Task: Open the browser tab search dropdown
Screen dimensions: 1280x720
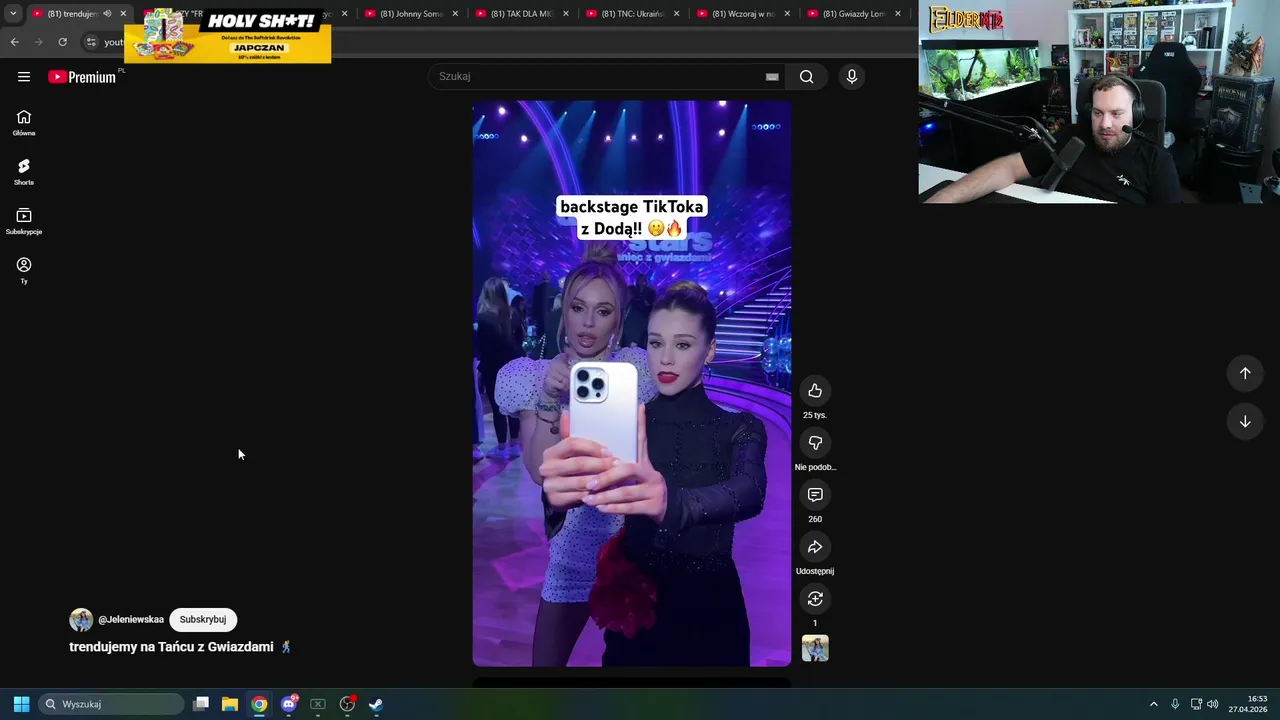Action: (x=13, y=14)
